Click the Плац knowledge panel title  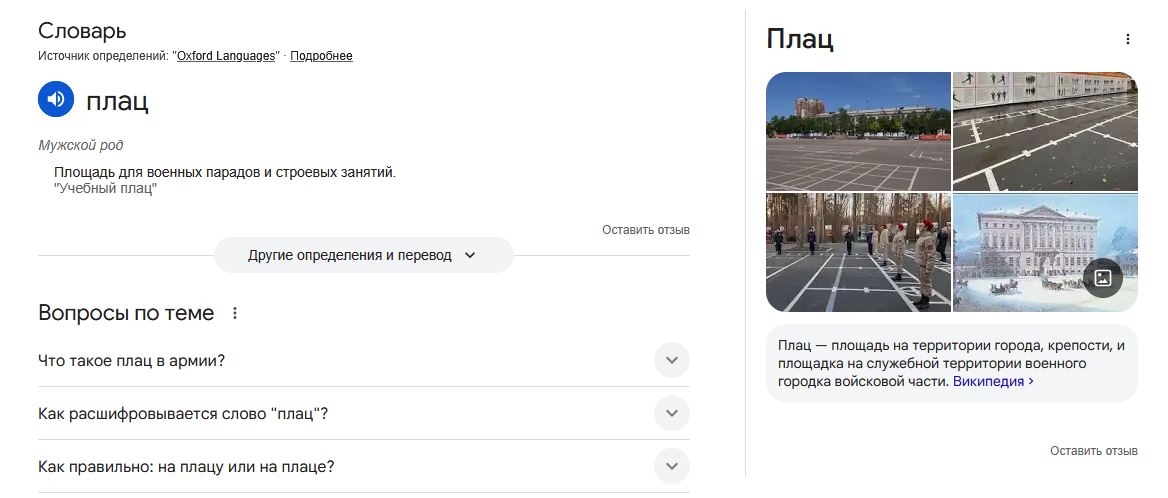[799, 39]
